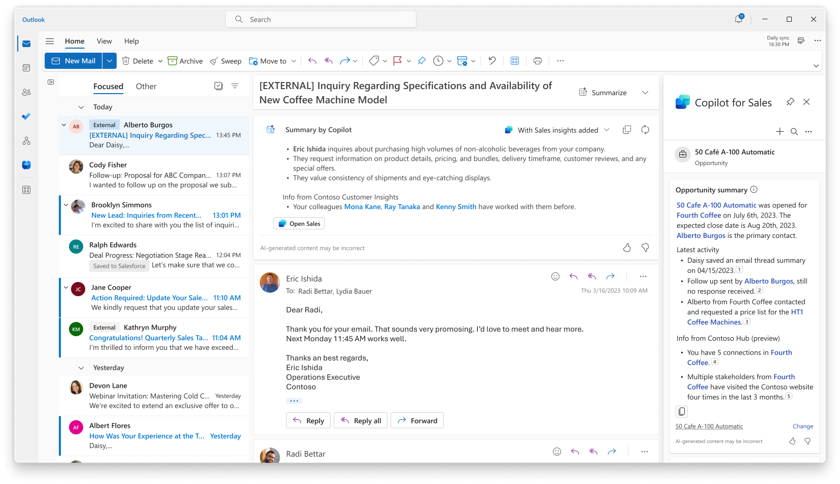The height and width of the screenshot is (484, 840).
Task: Open the People icon in sidebar
Action: (x=26, y=92)
